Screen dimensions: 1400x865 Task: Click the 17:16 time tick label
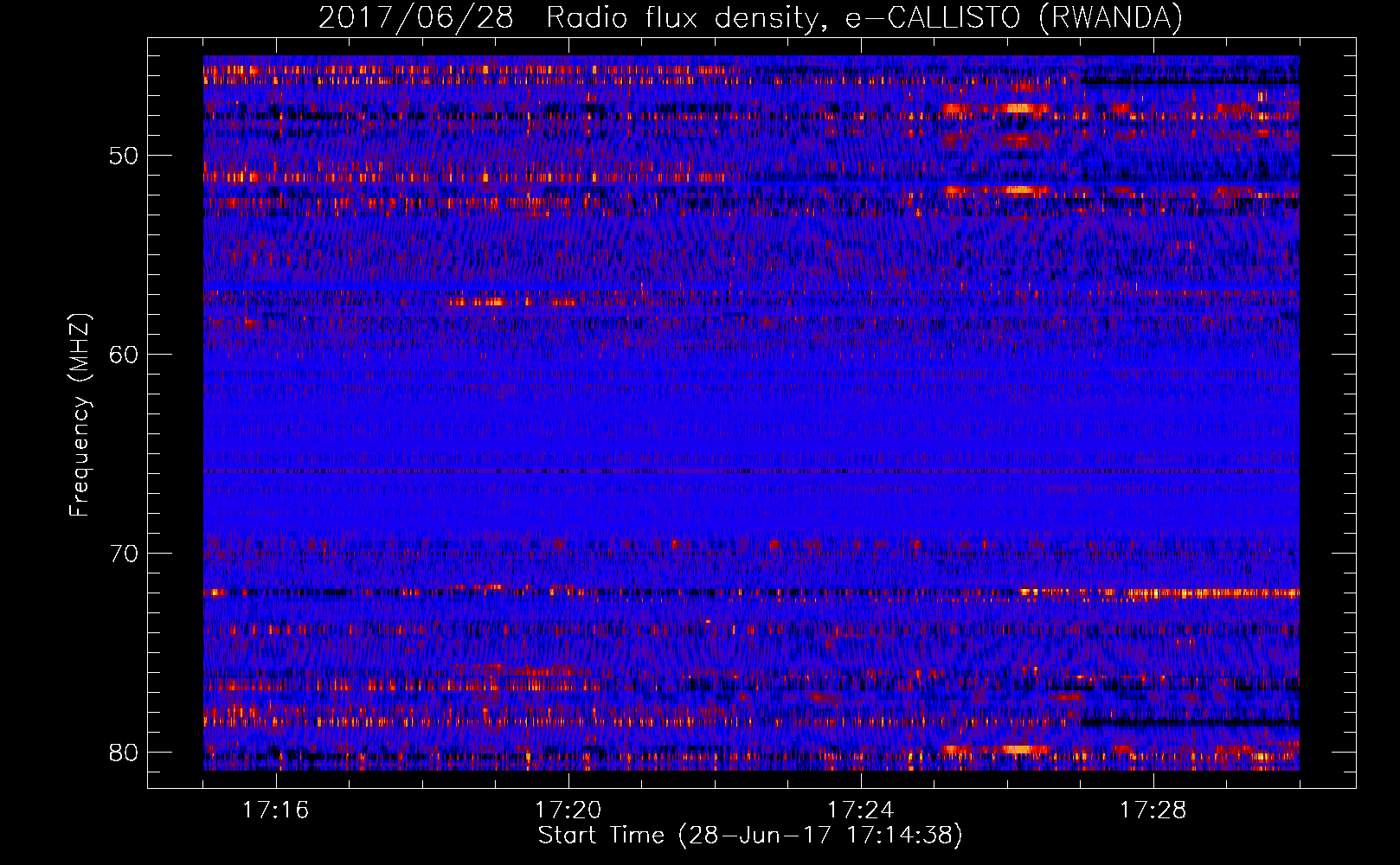(x=276, y=811)
